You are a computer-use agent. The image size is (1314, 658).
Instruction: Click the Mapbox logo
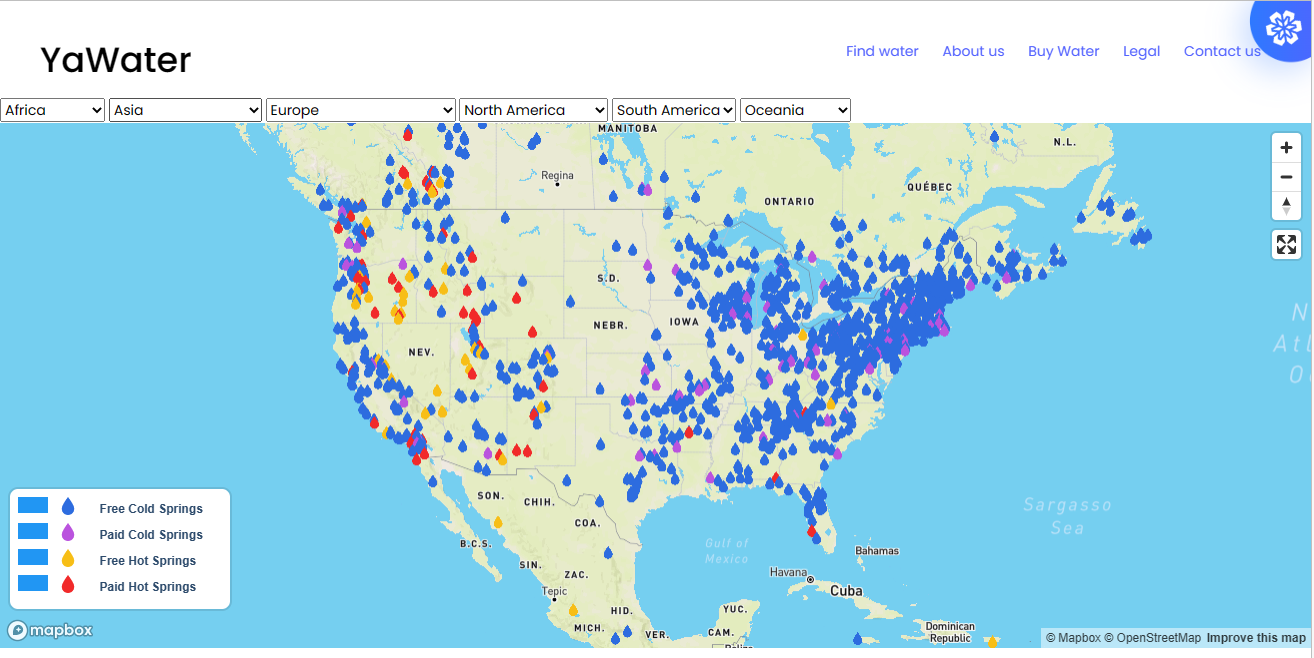[x=51, y=630]
